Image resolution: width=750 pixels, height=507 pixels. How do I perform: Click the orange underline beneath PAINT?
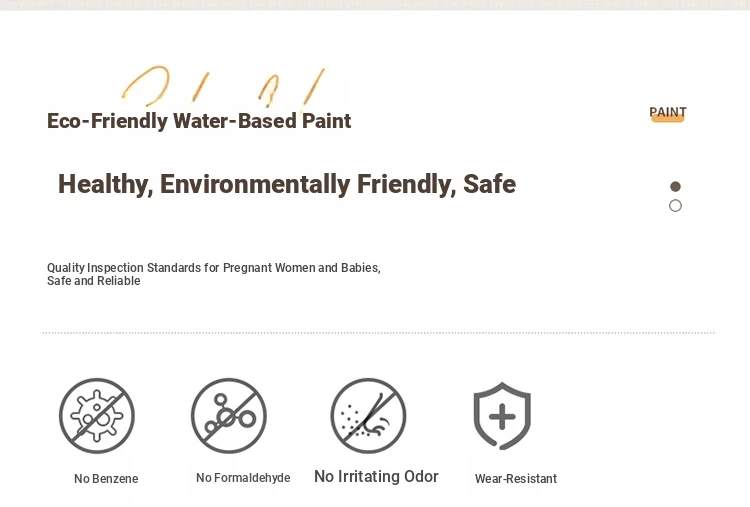668,119
